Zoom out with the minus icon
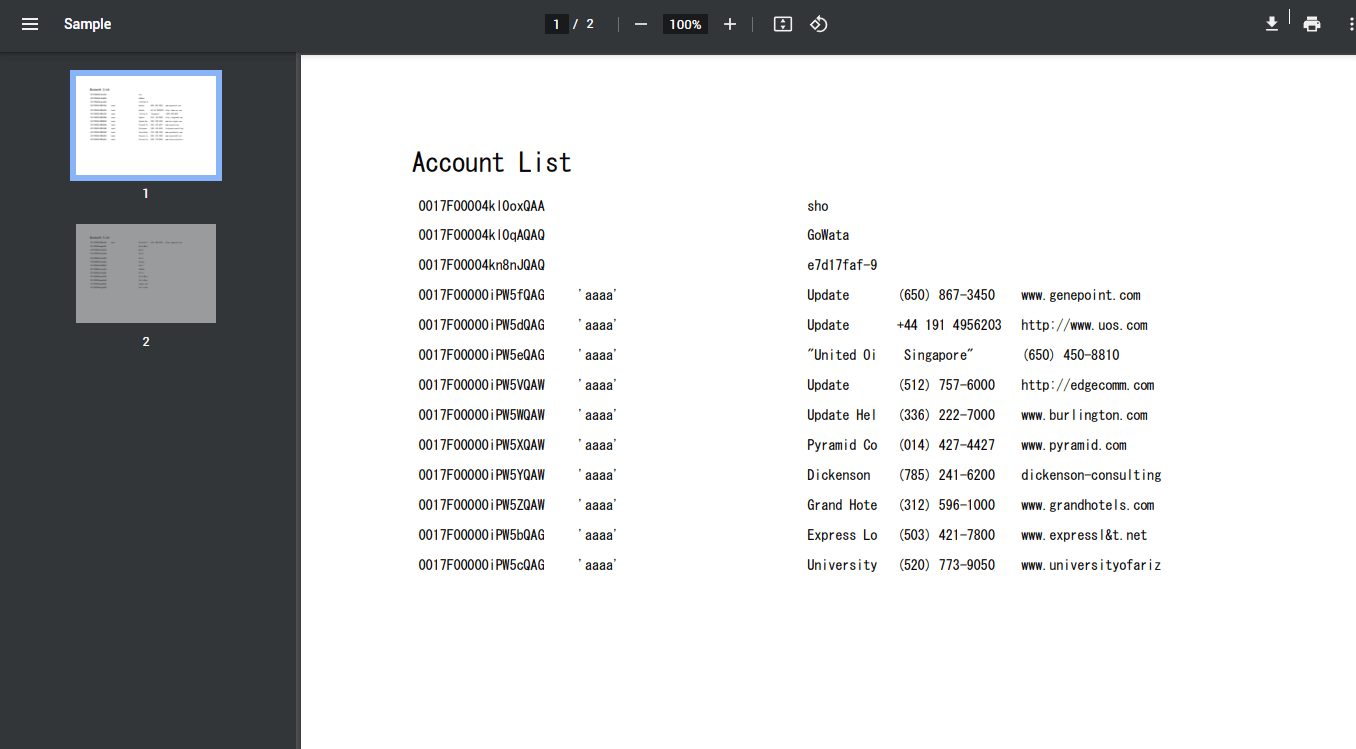Viewport: 1356px width, 749px height. pos(641,24)
